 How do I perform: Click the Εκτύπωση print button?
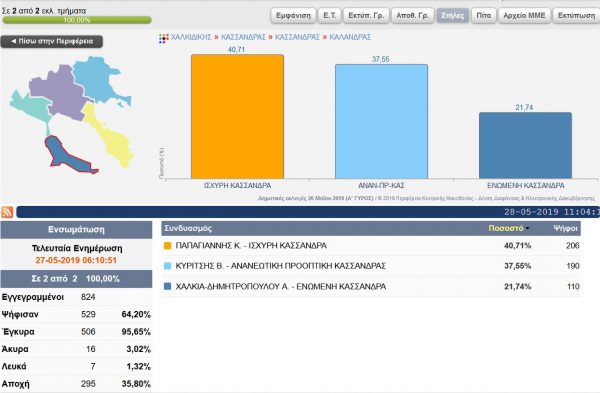(576, 16)
